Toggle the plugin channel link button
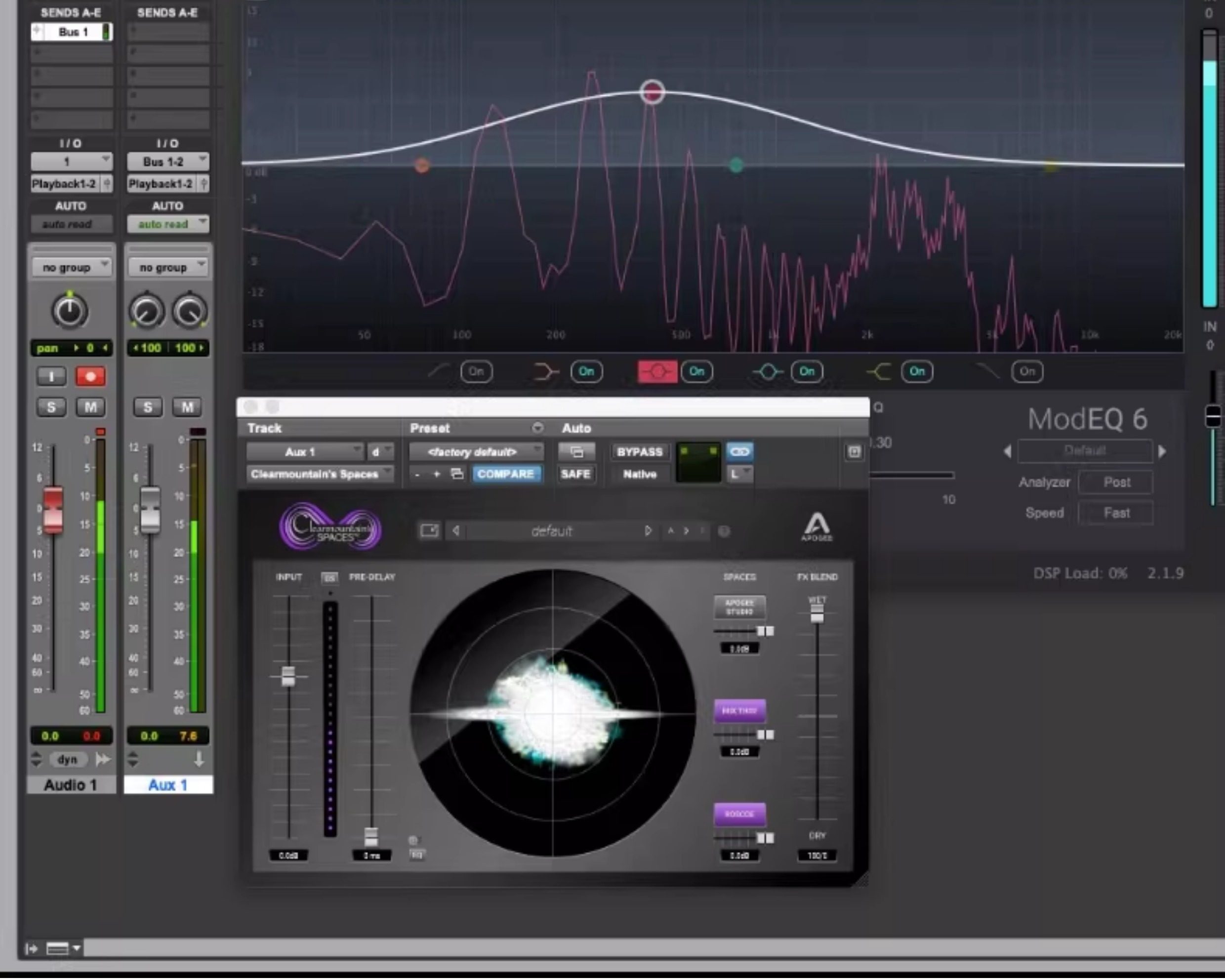Image resolution: width=1225 pixels, height=980 pixels. coord(739,451)
